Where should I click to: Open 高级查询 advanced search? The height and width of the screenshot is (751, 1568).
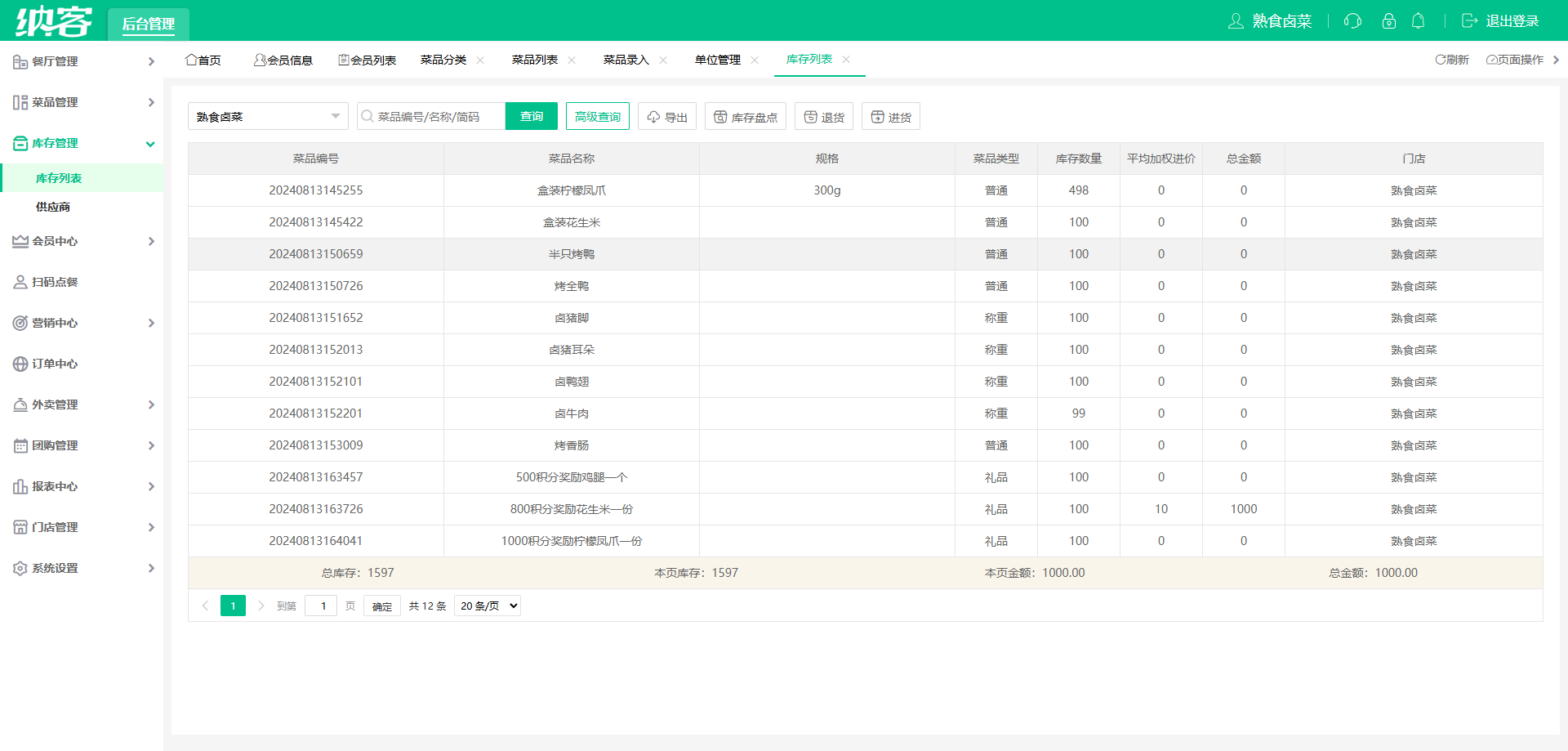click(x=598, y=116)
